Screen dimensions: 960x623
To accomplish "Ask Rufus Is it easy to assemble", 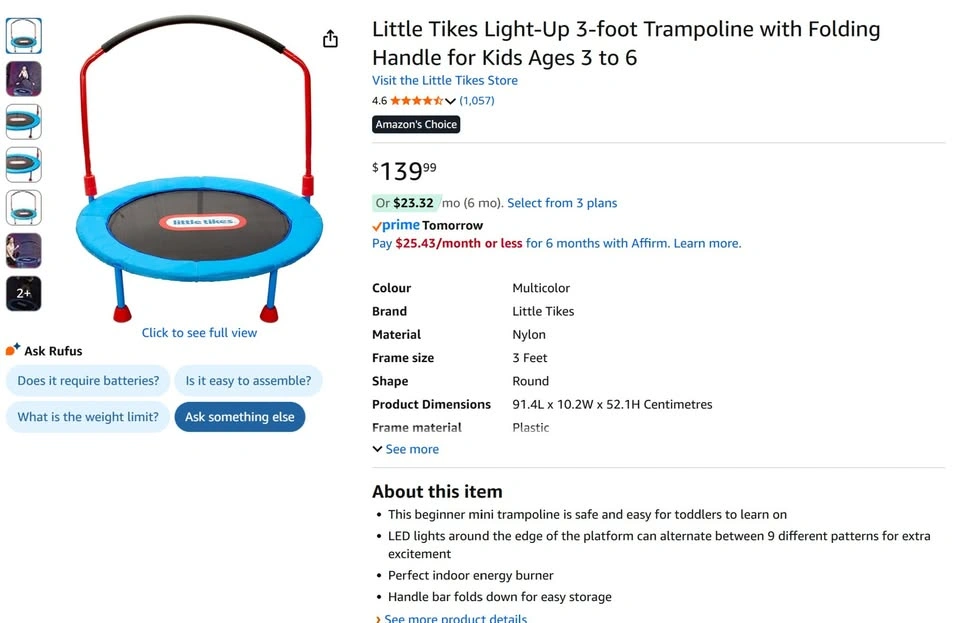I will click(249, 381).
